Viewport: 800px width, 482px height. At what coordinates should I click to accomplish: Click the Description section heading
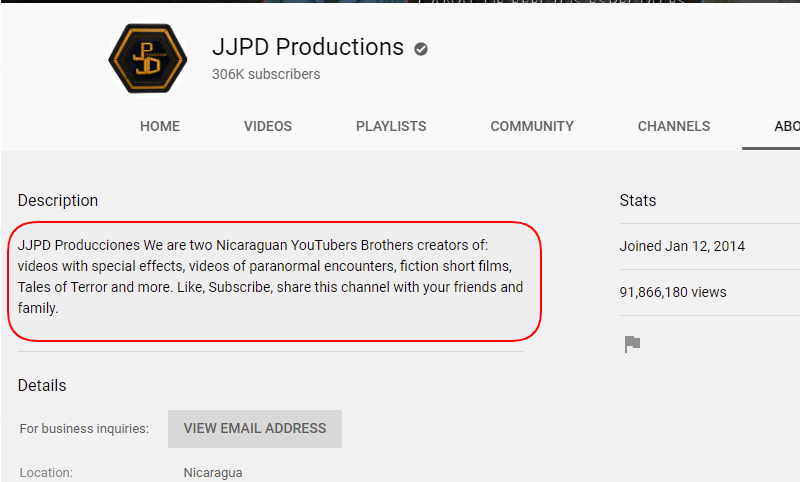tap(58, 200)
